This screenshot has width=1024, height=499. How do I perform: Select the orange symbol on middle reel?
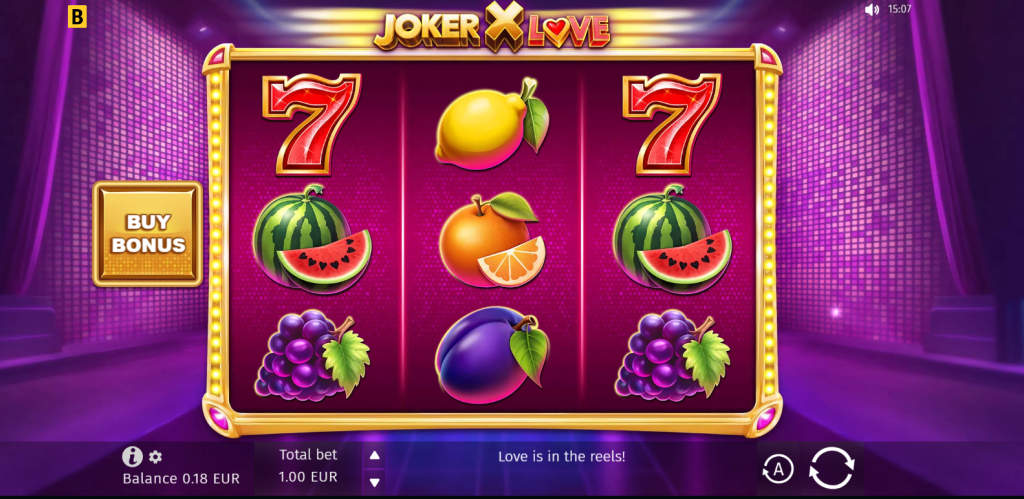(x=492, y=239)
